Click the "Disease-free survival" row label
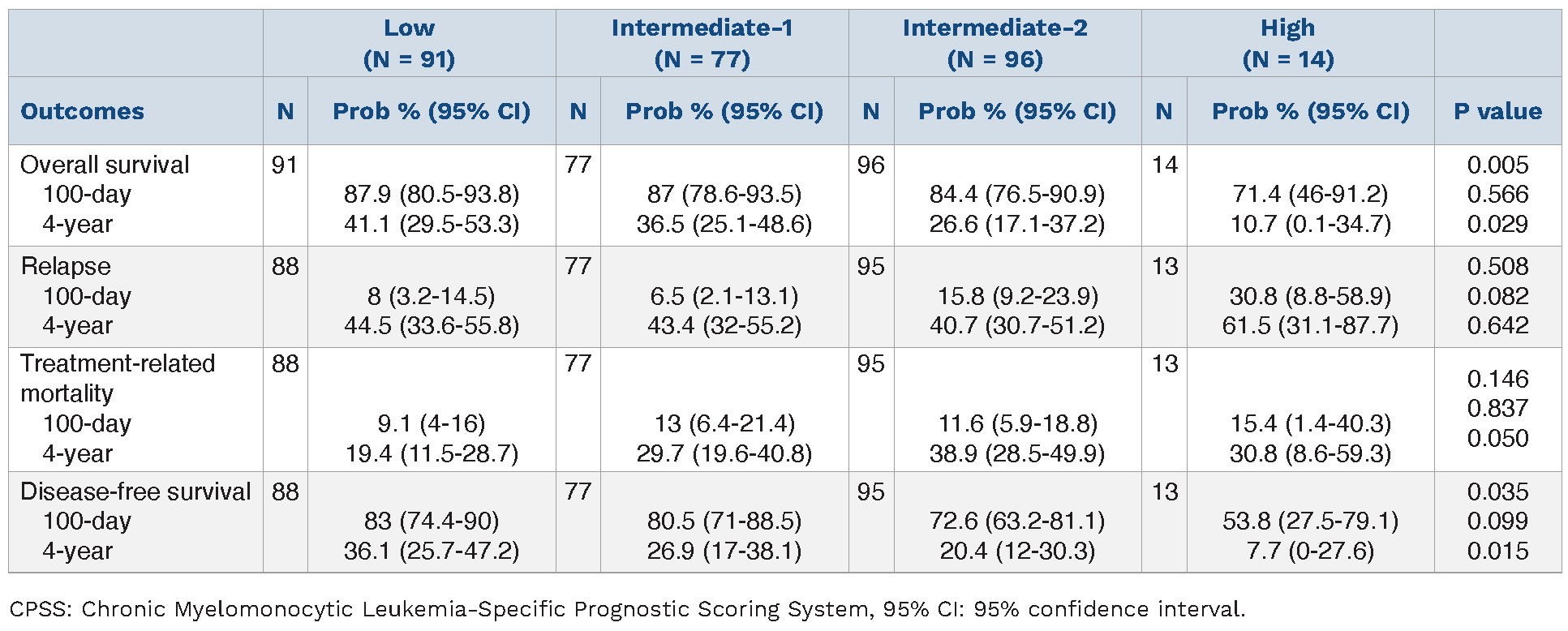 click(135, 491)
